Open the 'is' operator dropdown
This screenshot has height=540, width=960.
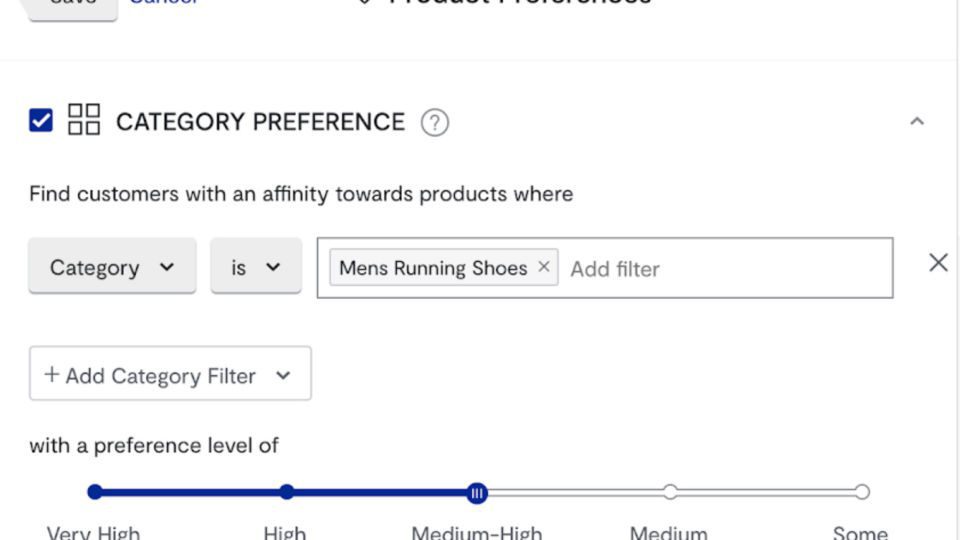point(255,267)
